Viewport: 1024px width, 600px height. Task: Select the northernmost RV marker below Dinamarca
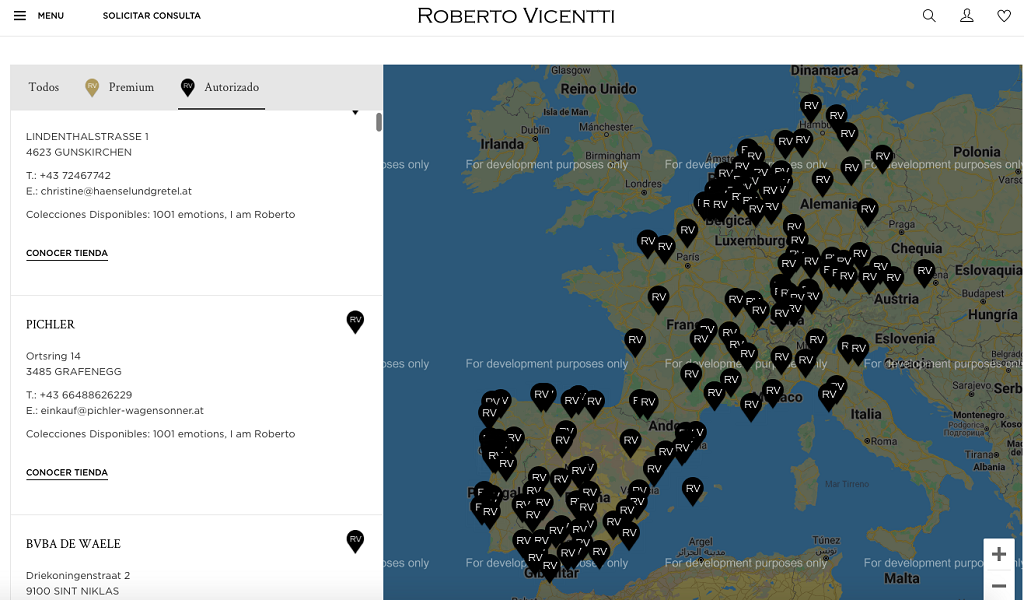811,108
